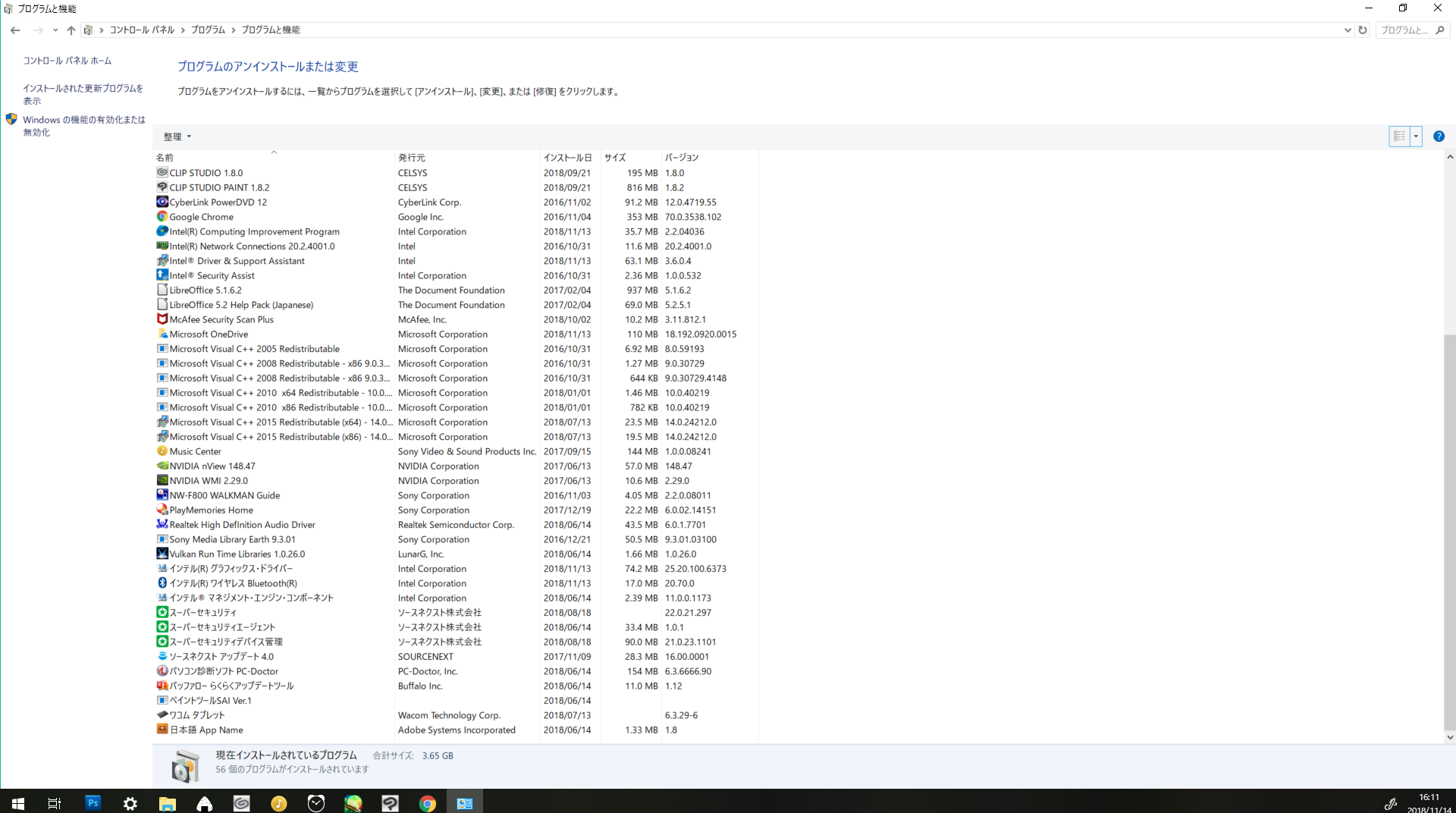The width and height of the screenshot is (1456, 813).
Task: Click the NVIDIA nView 148.47 icon
Action: pyautogui.click(x=162, y=466)
